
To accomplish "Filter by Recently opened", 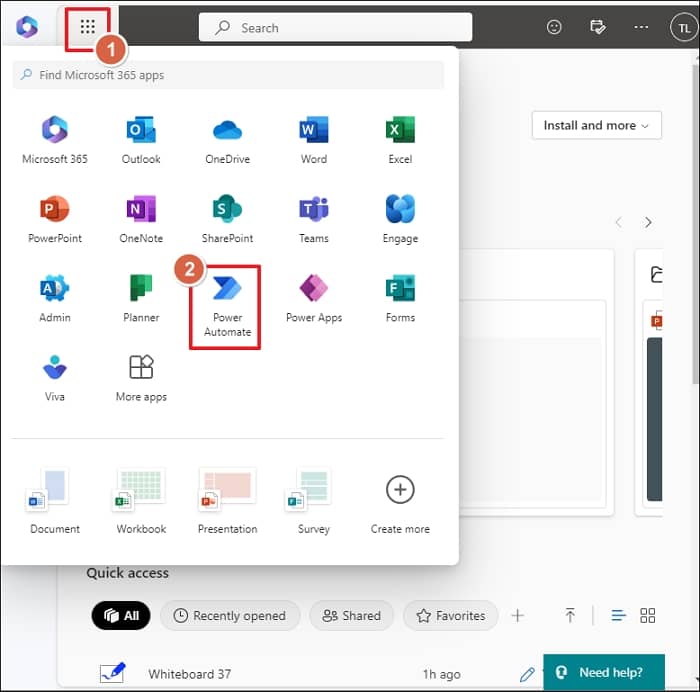I will pos(229,616).
